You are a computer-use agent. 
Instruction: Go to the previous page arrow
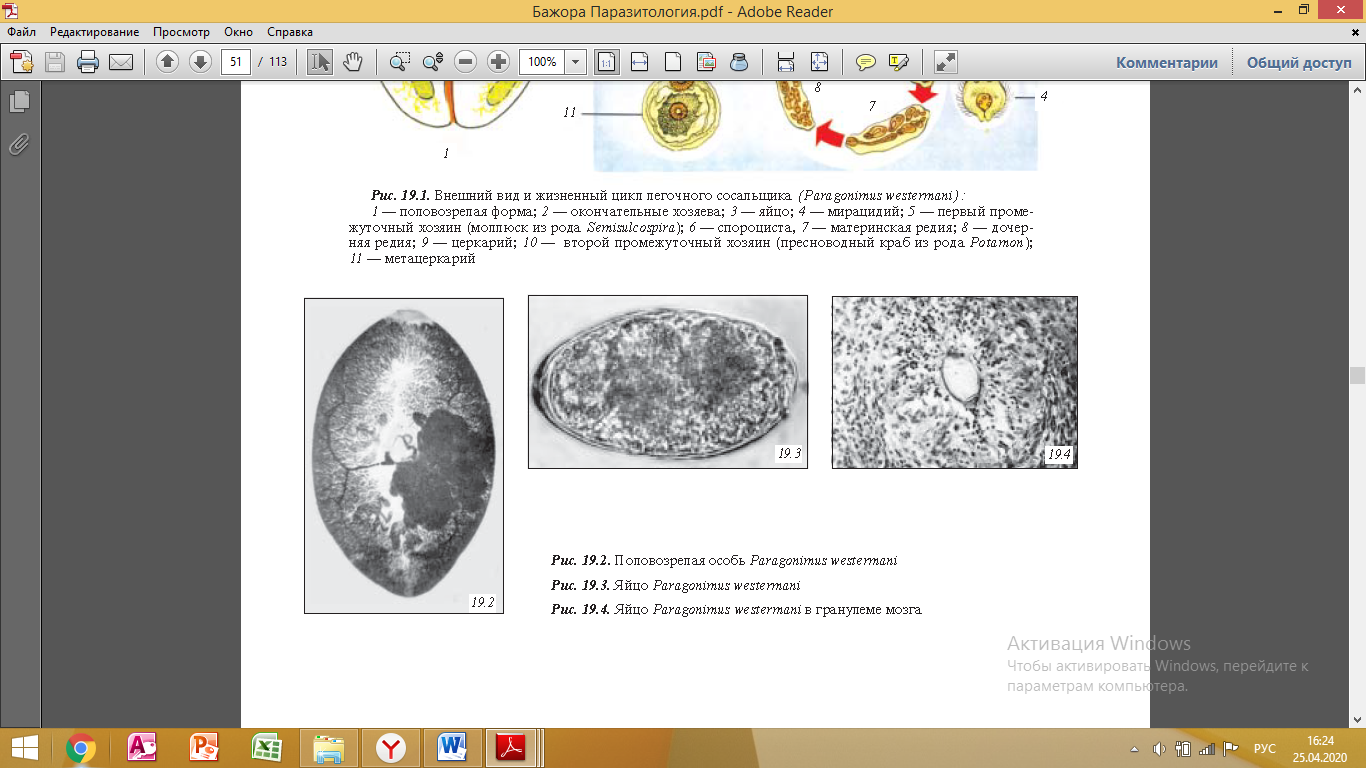[168, 62]
